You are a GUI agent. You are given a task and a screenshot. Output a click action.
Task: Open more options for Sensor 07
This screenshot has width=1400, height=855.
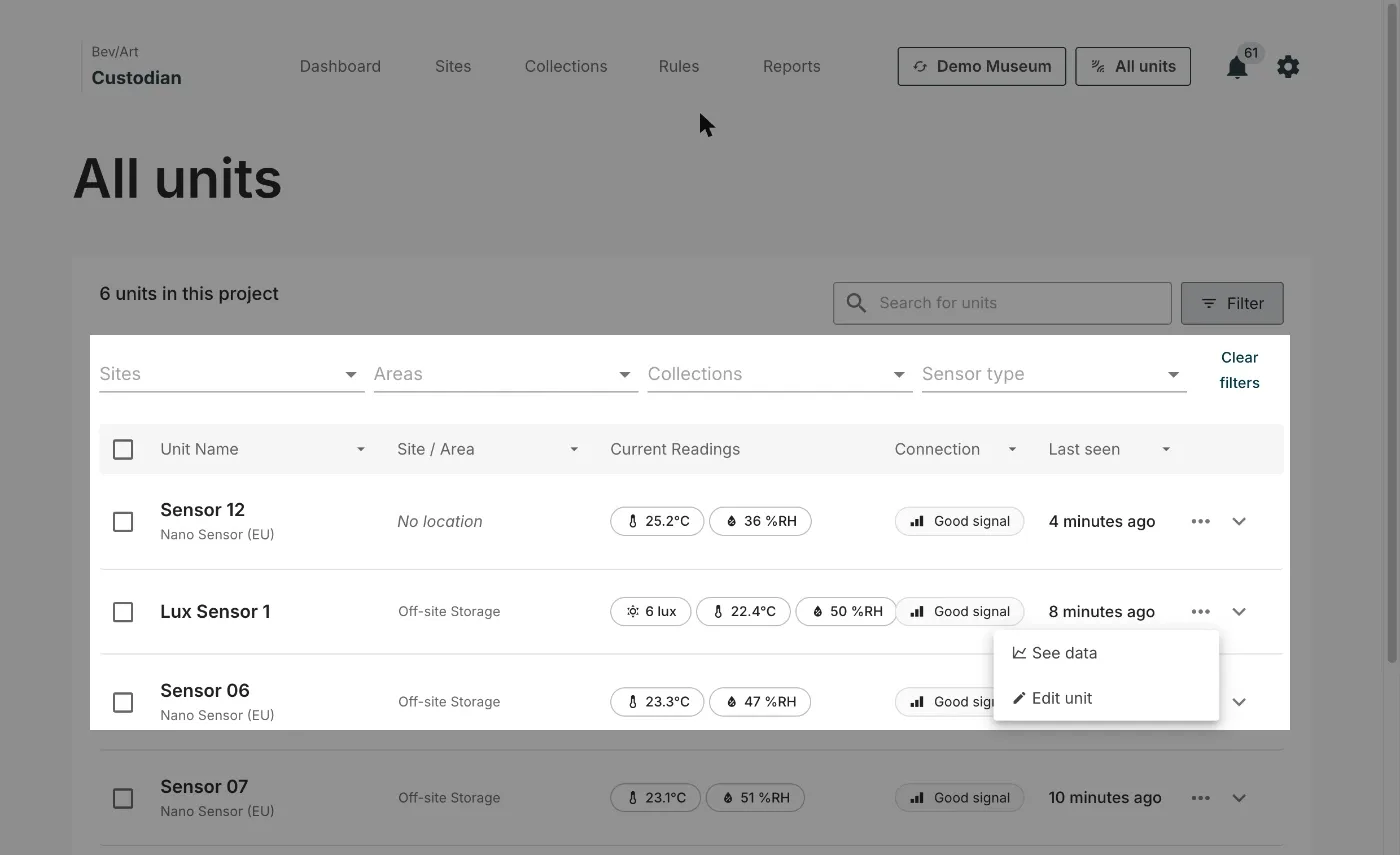click(1200, 798)
